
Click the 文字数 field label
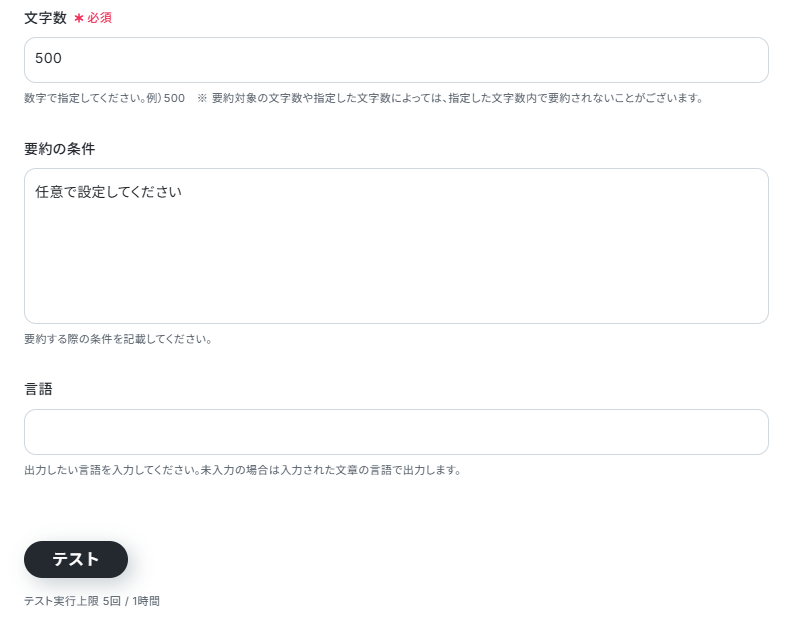coord(45,18)
